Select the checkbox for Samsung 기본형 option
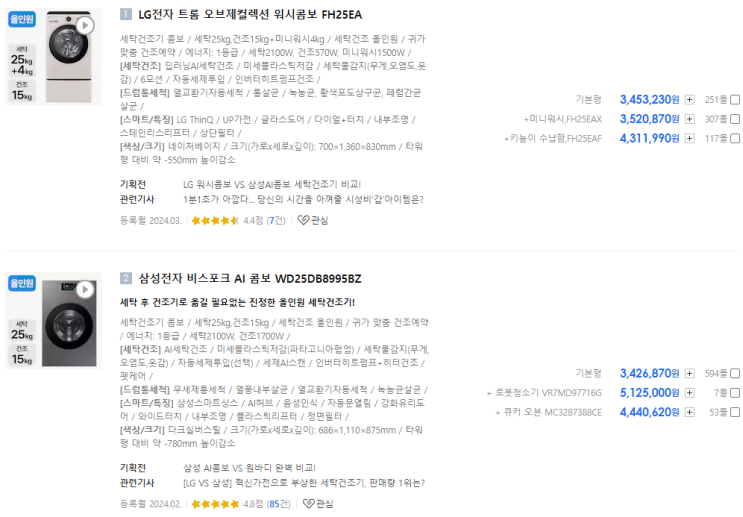Viewport: 743px width, 517px height. 735,373
